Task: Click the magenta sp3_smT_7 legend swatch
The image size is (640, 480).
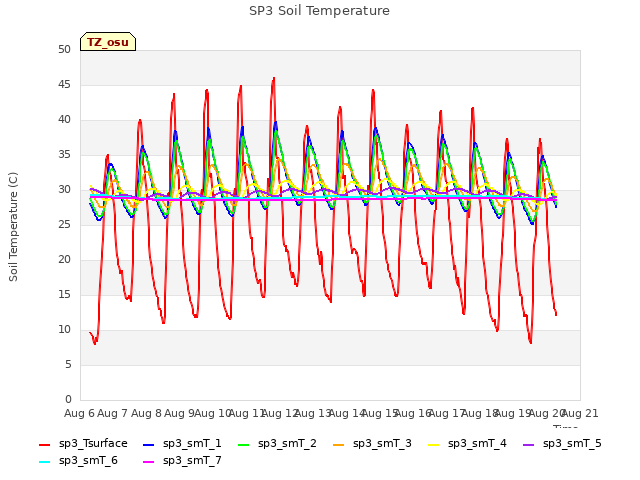Action: 149,462
